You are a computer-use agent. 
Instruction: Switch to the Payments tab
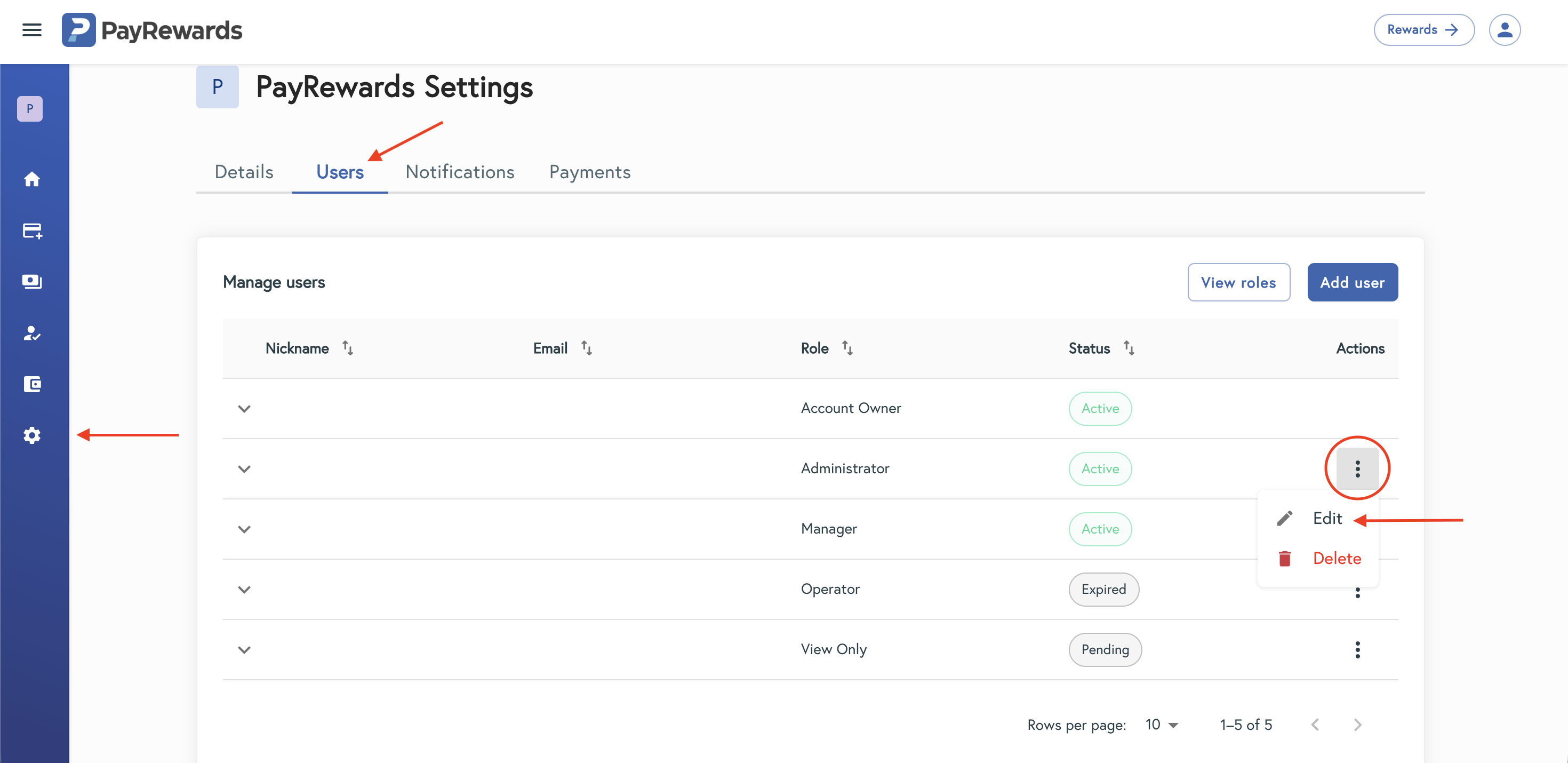point(589,172)
